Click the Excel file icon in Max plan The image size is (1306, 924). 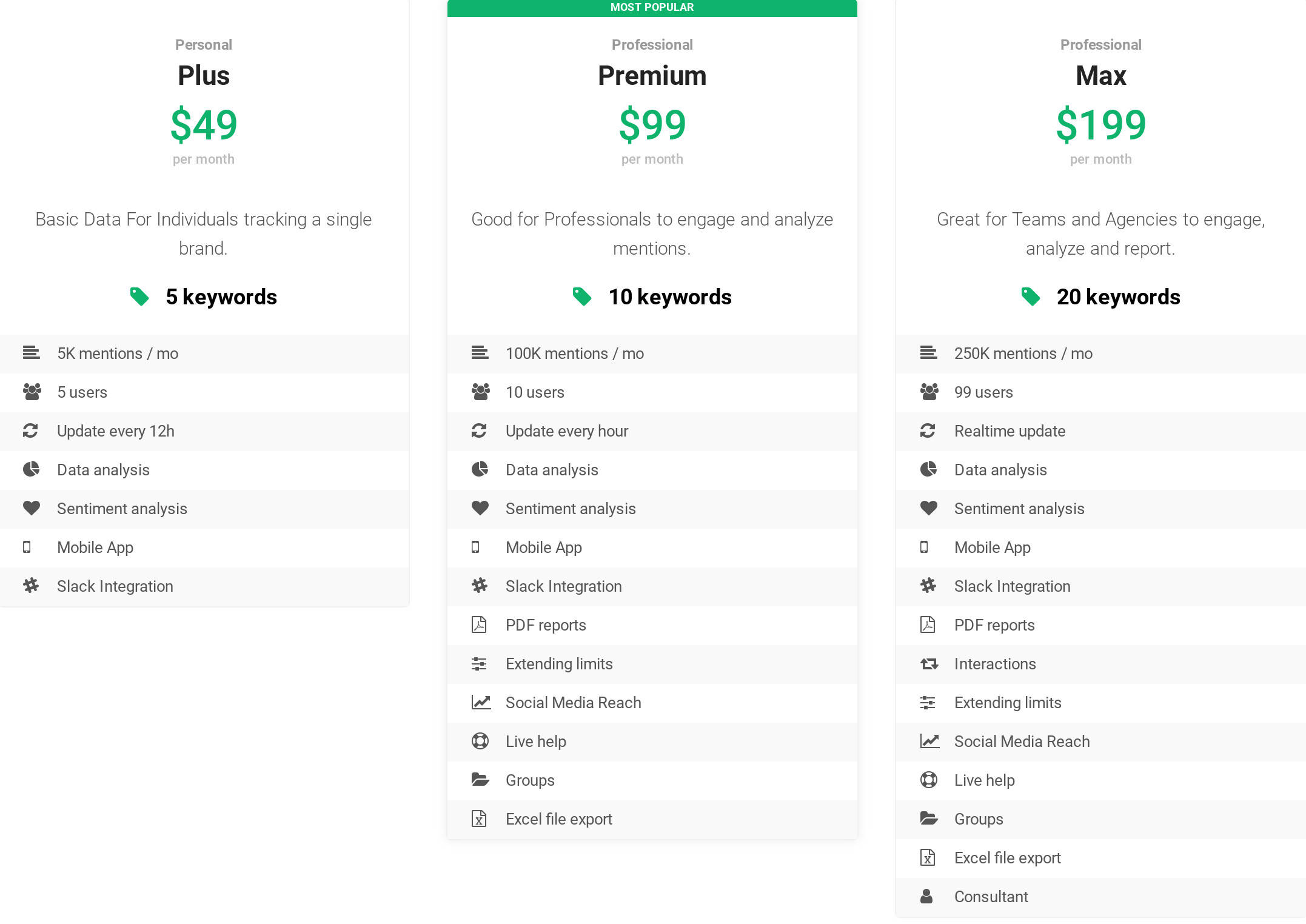[x=927, y=857]
